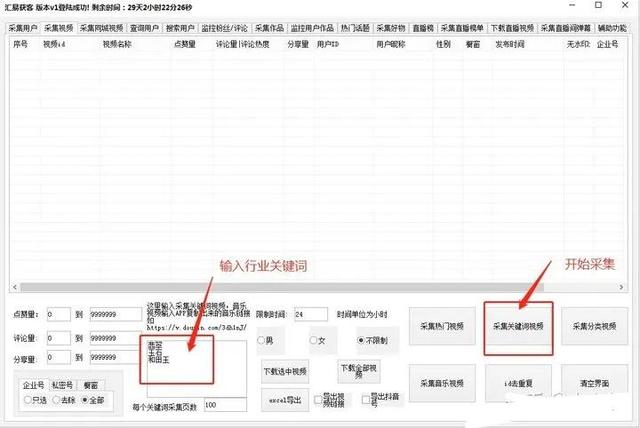The height and width of the screenshot is (428, 640).
Task: Click the 采集热门视频 button
Action: tap(442, 326)
